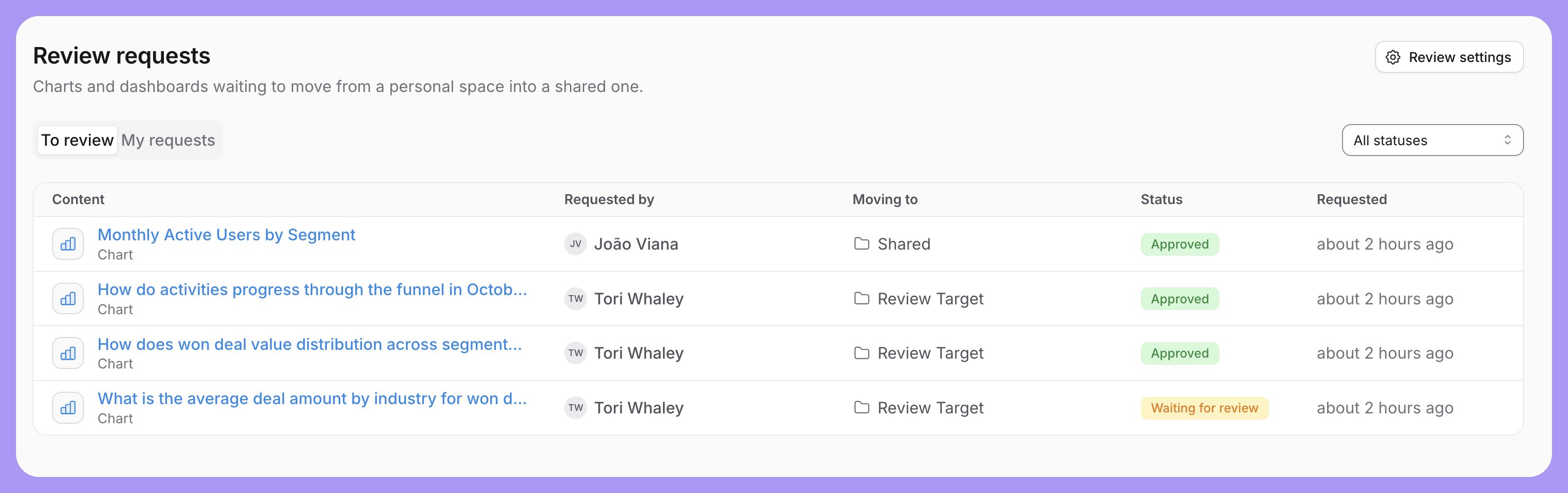Screen dimensions: 1568x493
Task: Click folder icon in won deal value row
Action: tap(861, 353)
